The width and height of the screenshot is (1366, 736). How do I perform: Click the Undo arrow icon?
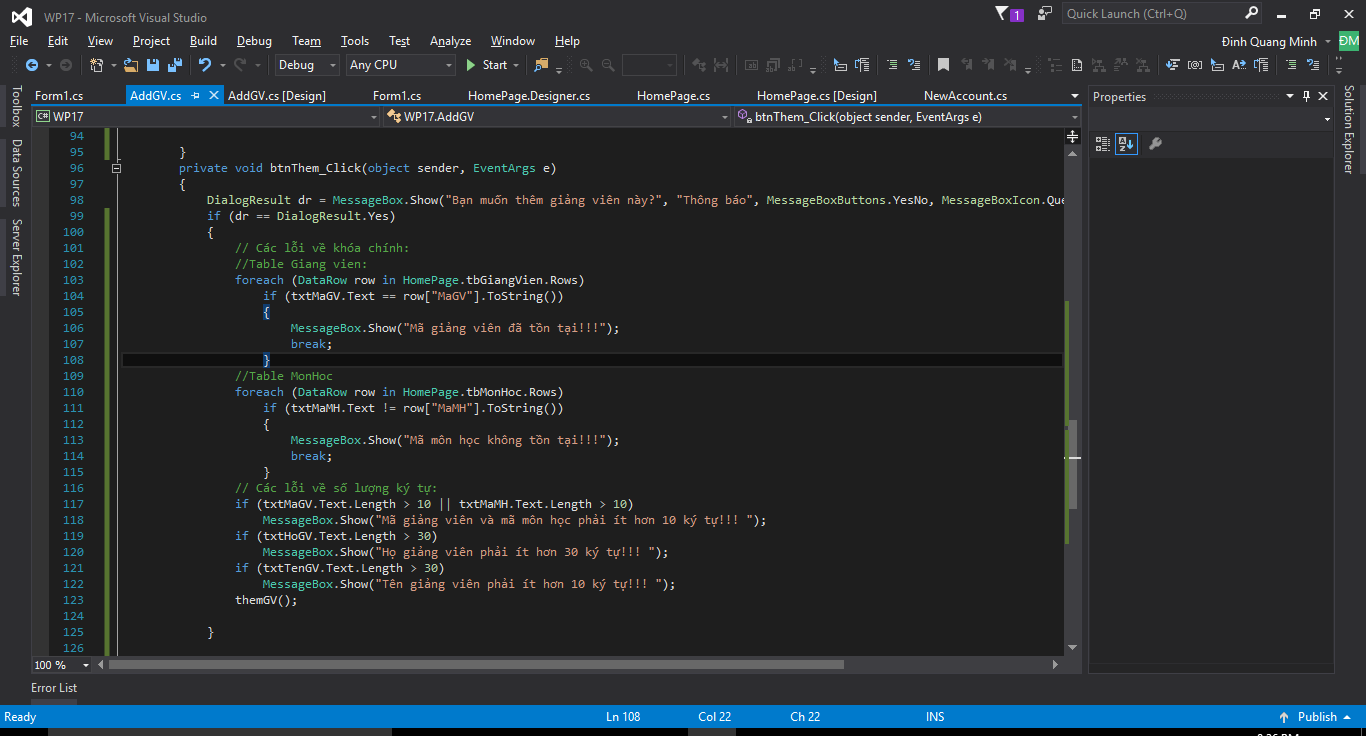(x=205, y=65)
